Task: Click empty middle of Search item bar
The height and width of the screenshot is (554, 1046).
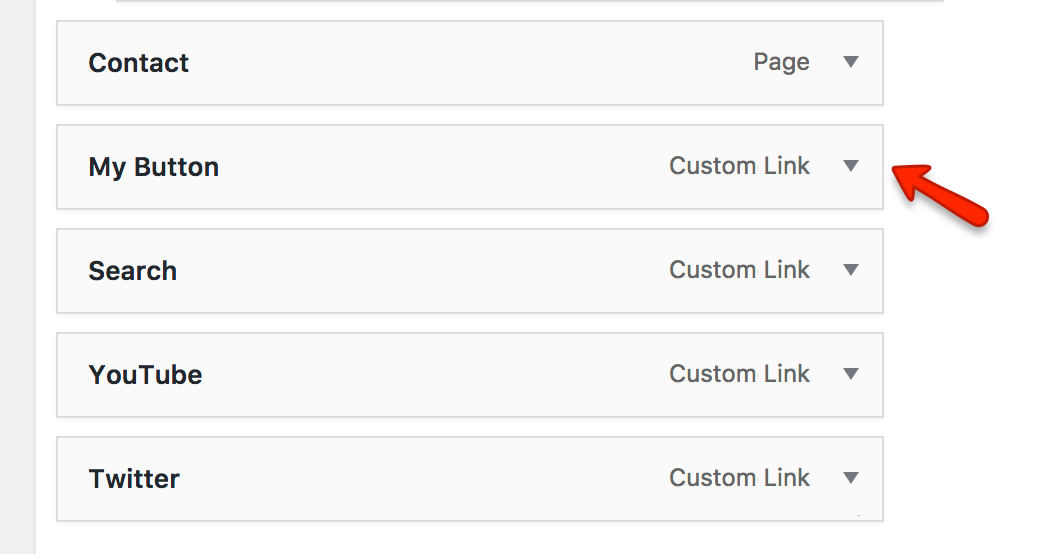Action: [x=420, y=271]
